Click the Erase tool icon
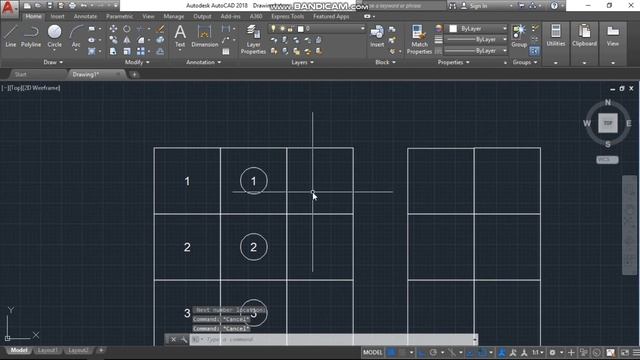Screen dimensions: 640x360 point(160,29)
